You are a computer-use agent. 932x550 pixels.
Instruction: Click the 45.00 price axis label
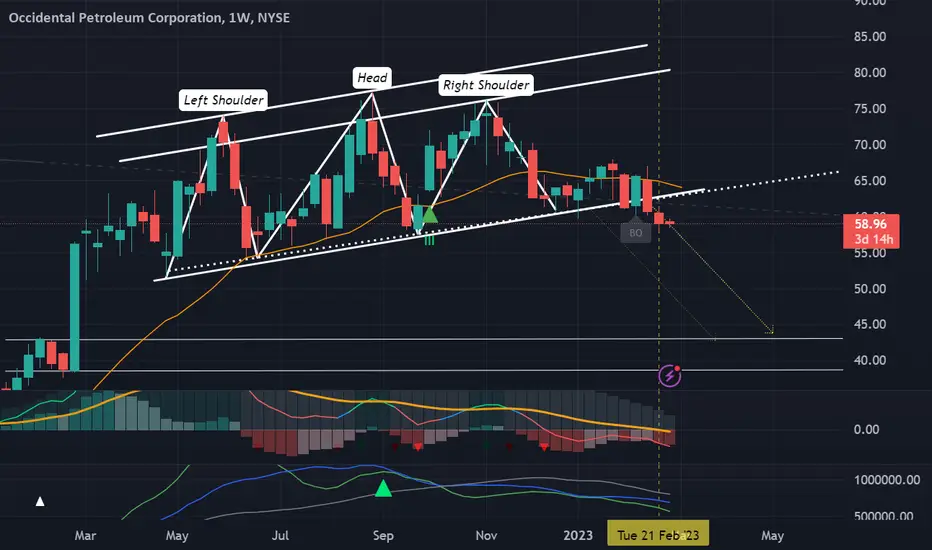coord(870,325)
